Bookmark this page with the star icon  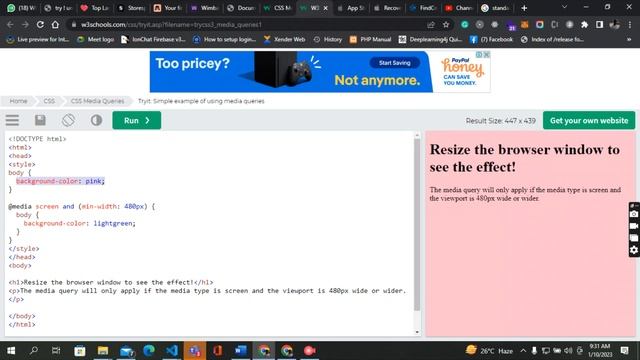pos(446,24)
